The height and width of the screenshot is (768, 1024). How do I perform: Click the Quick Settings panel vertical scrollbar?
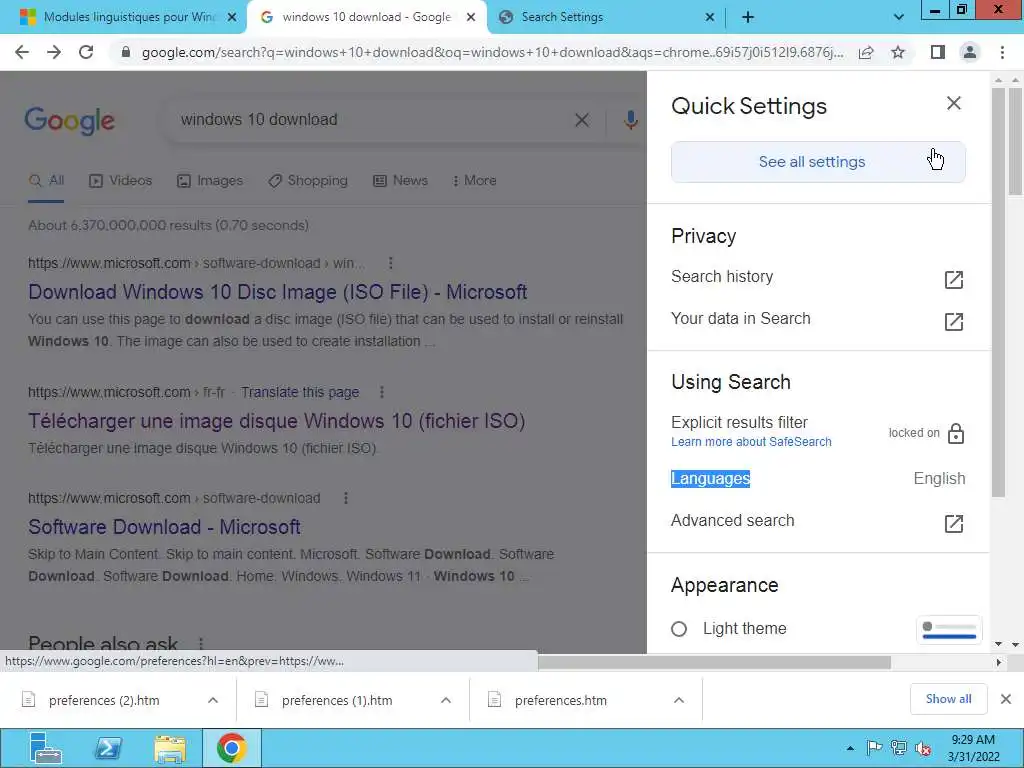pyautogui.click(x=998, y=293)
